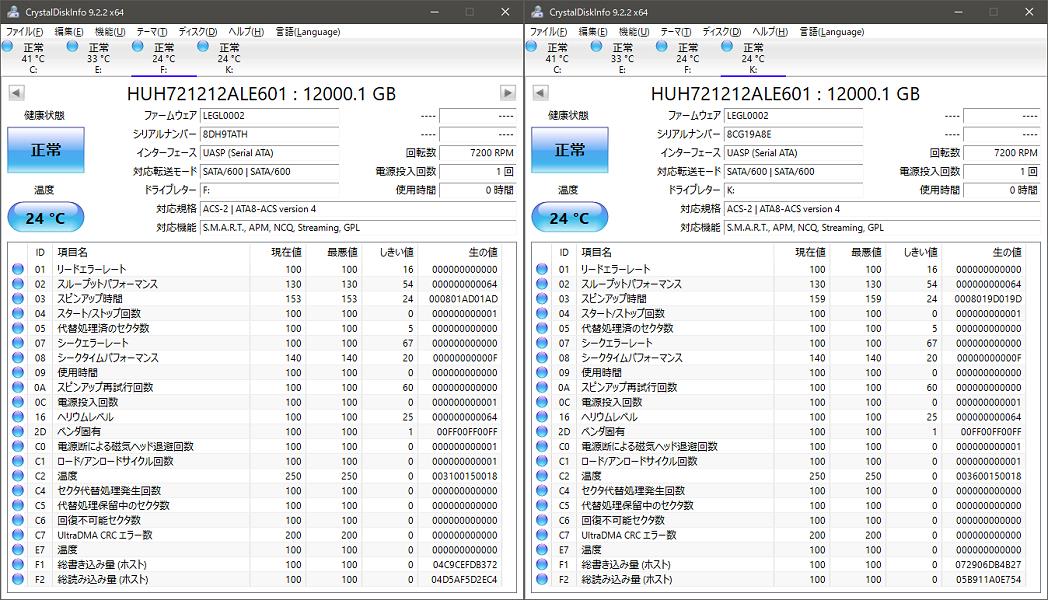The image size is (1048, 600).
Task: Click シークタイムパフォーマンス status orb in K: drive window
Action: 542,357
